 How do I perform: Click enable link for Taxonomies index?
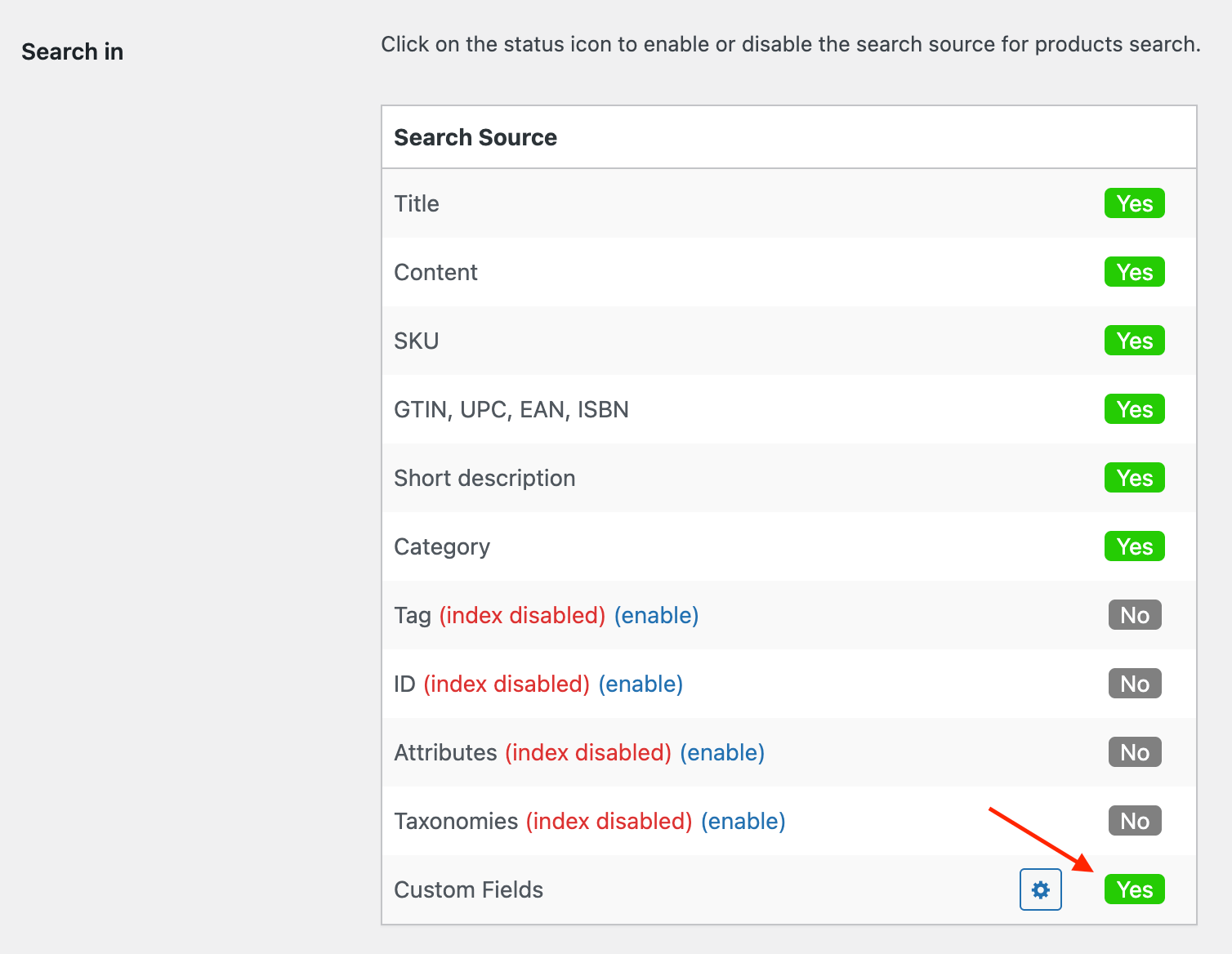coord(743,821)
